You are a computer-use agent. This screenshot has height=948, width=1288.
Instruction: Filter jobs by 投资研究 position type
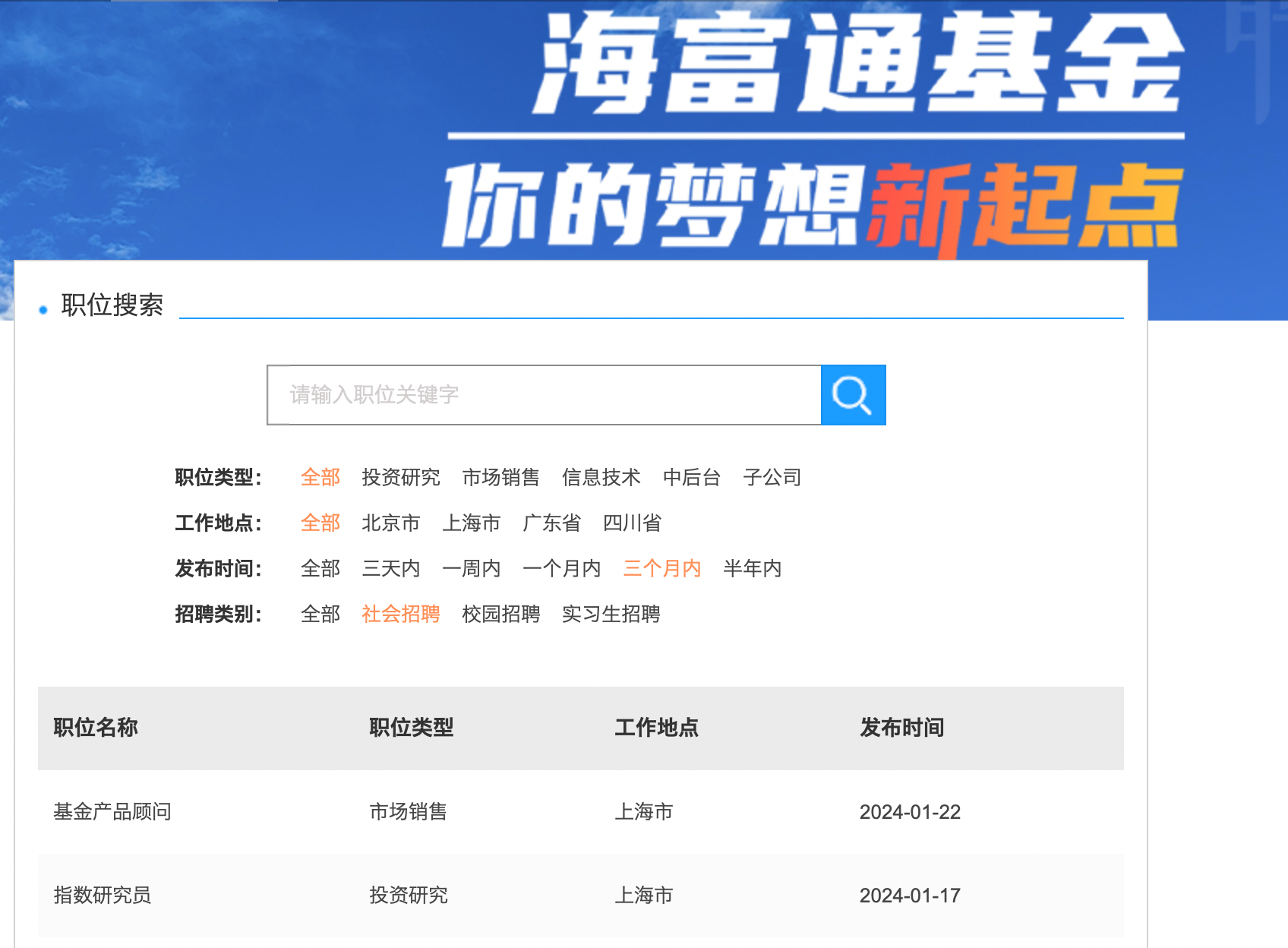pyautogui.click(x=402, y=477)
